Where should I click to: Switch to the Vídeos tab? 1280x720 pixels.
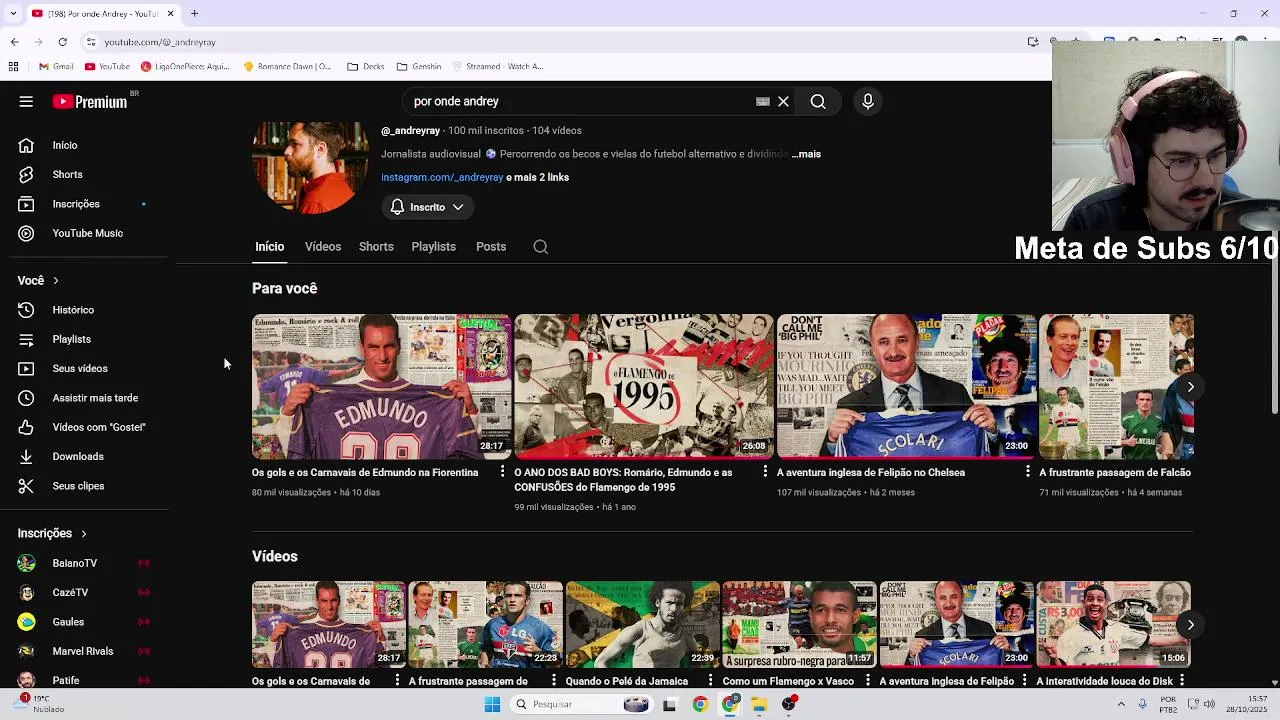[x=323, y=246]
